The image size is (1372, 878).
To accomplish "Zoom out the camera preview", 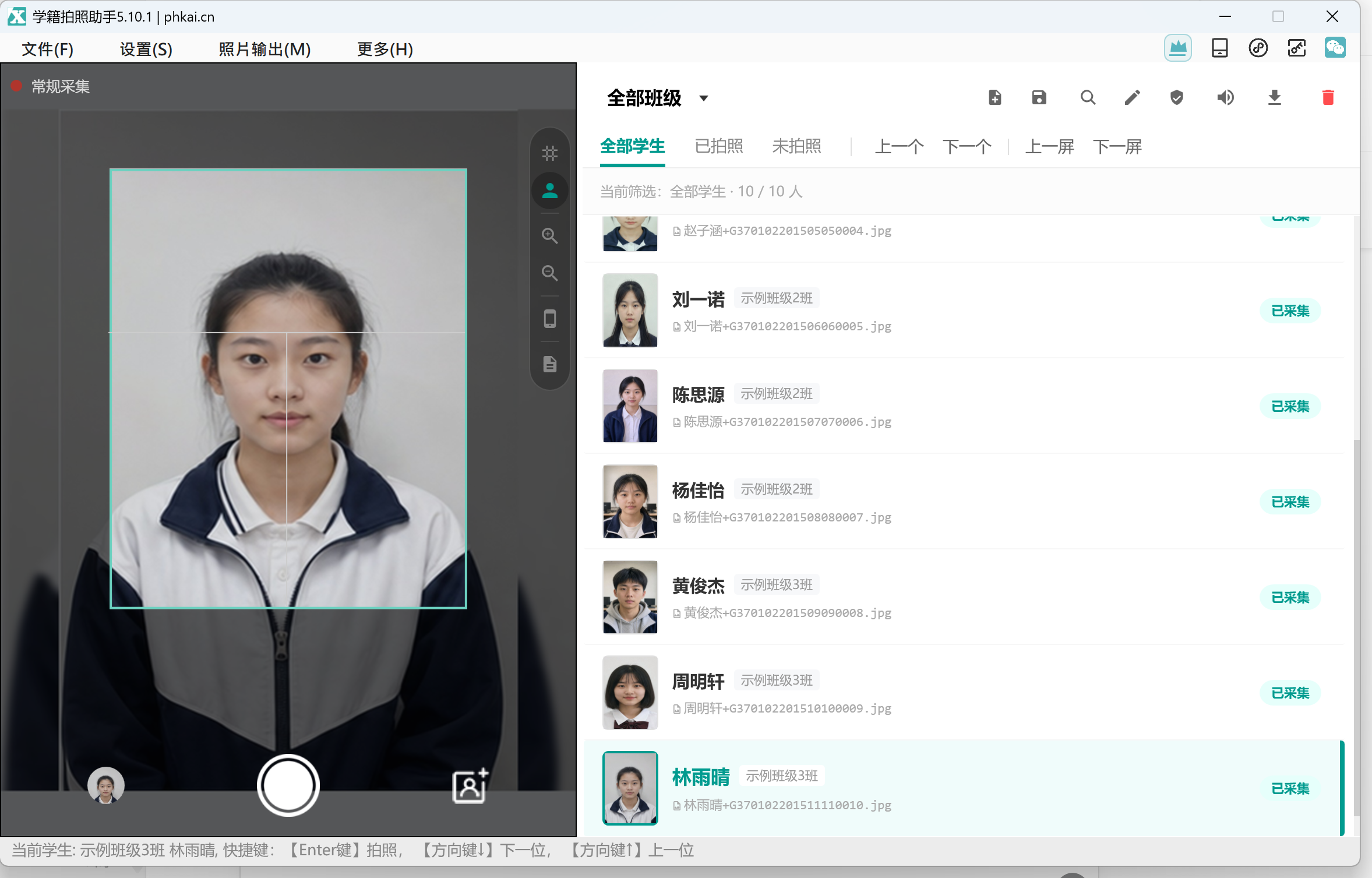I will (549, 273).
